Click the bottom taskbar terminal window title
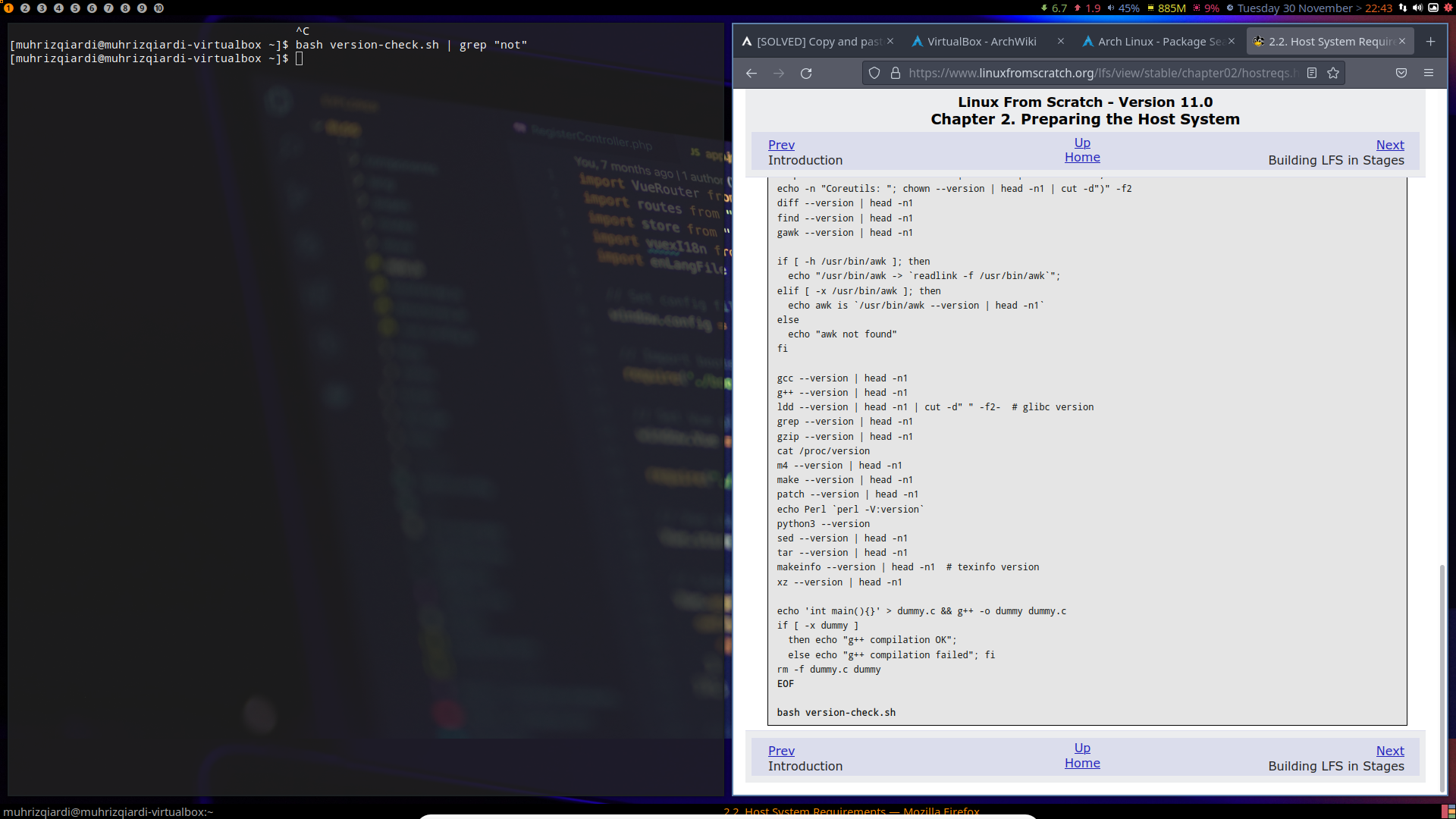The image size is (1456, 819). (x=108, y=811)
